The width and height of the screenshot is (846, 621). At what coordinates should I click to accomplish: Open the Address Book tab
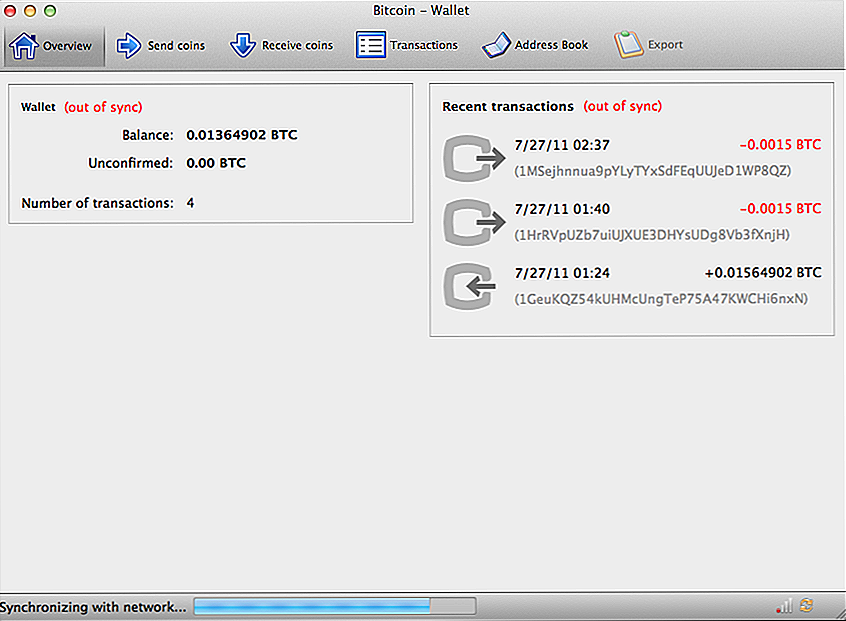[535, 45]
